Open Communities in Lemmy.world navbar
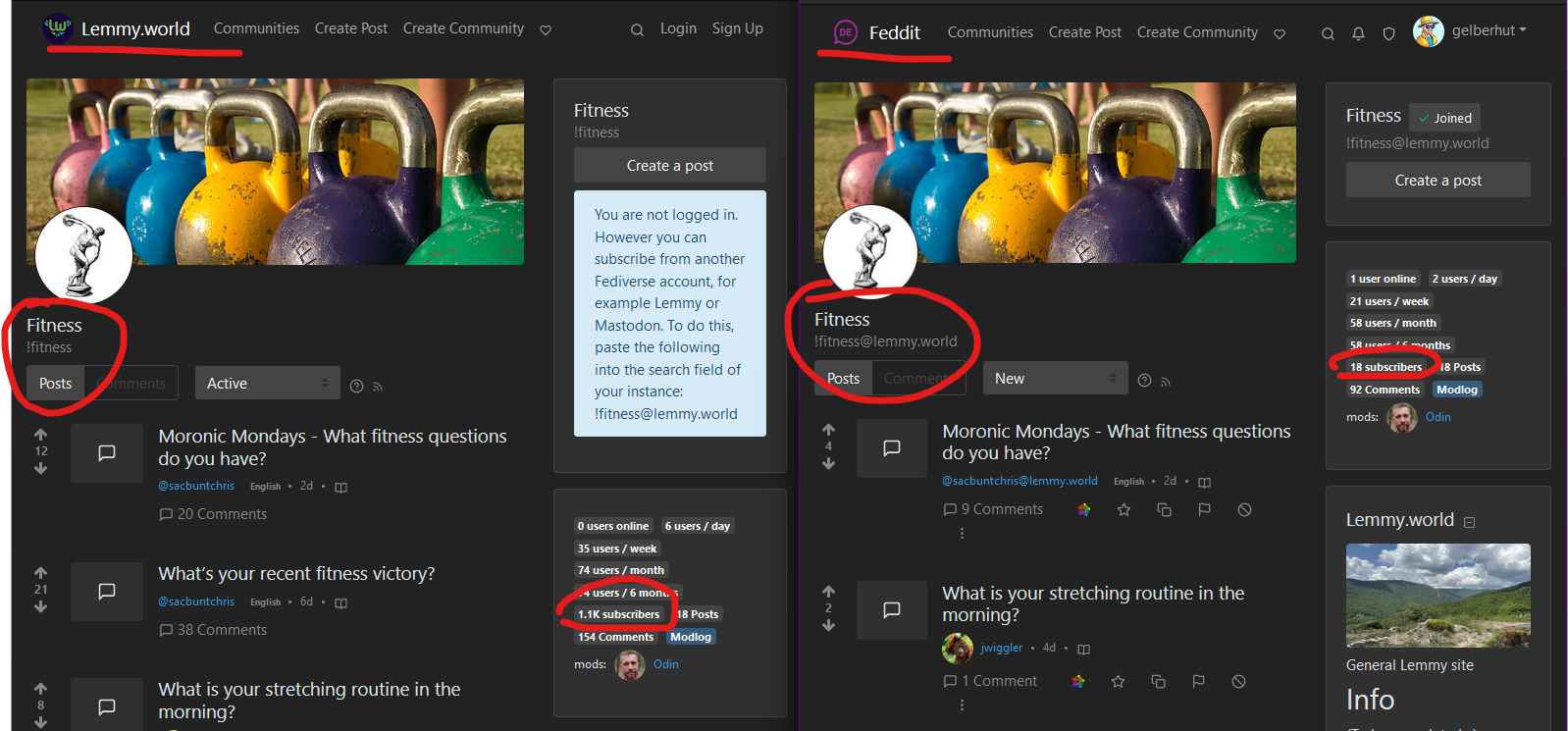Image resolution: width=1568 pixels, height=731 pixels. 256,28
